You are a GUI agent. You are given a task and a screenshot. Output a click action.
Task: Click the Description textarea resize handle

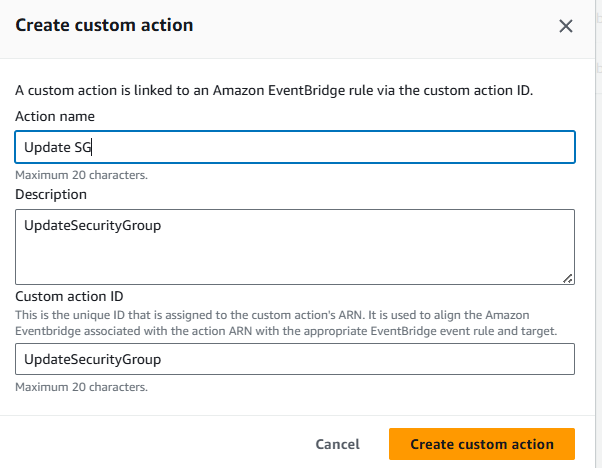click(x=568, y=279)
